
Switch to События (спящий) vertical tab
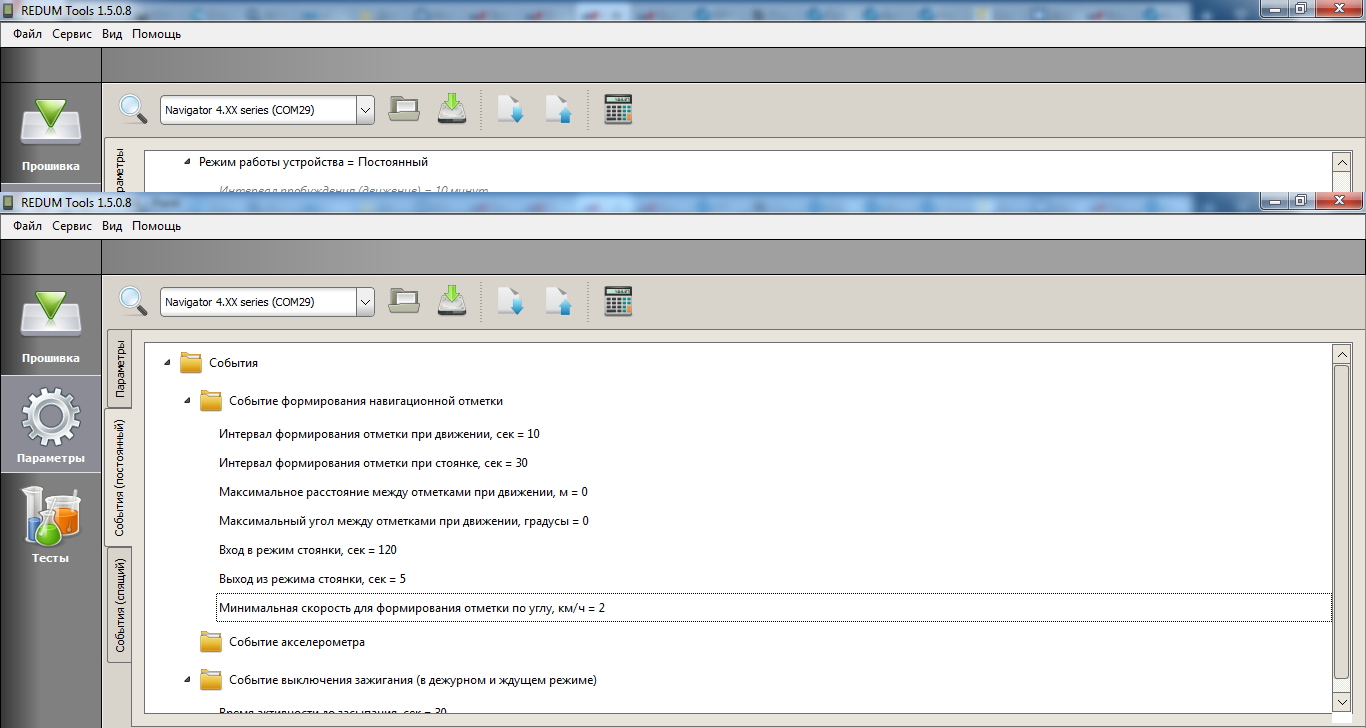(119, 605)
